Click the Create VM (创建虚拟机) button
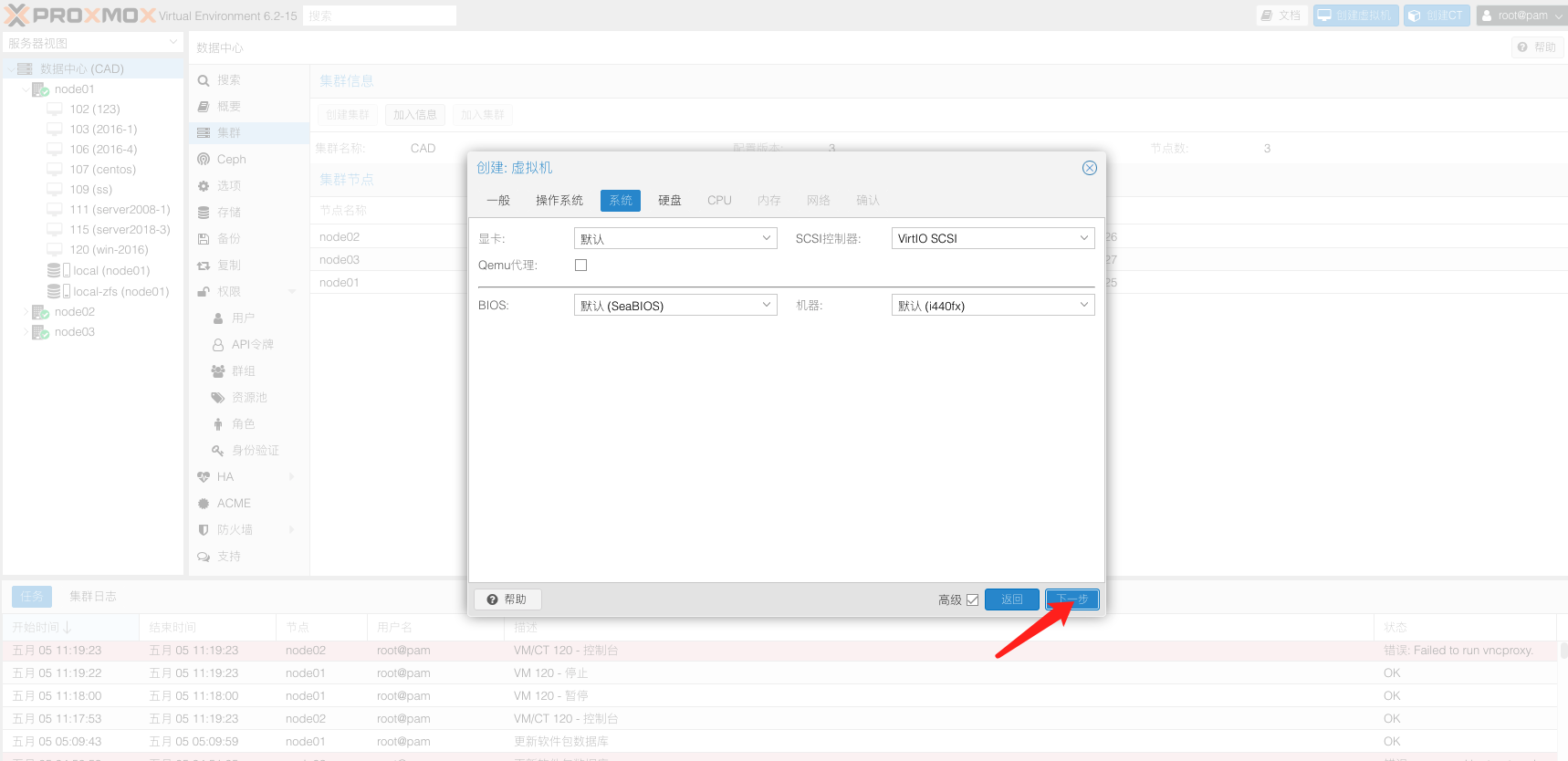 [x=1355, y=16]
